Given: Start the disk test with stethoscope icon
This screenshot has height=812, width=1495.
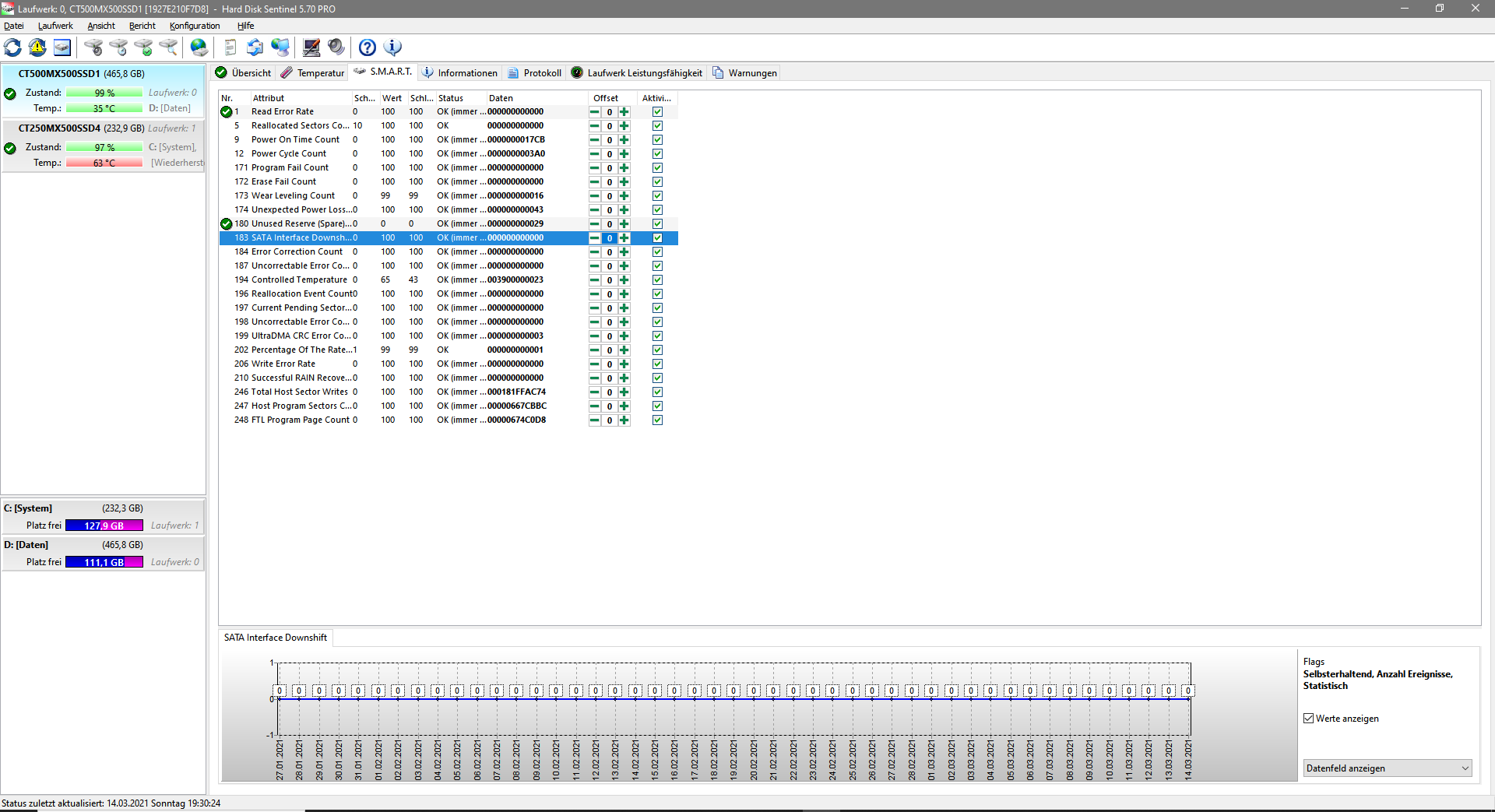Looking at the screenshot, I should tap(93, 47).
